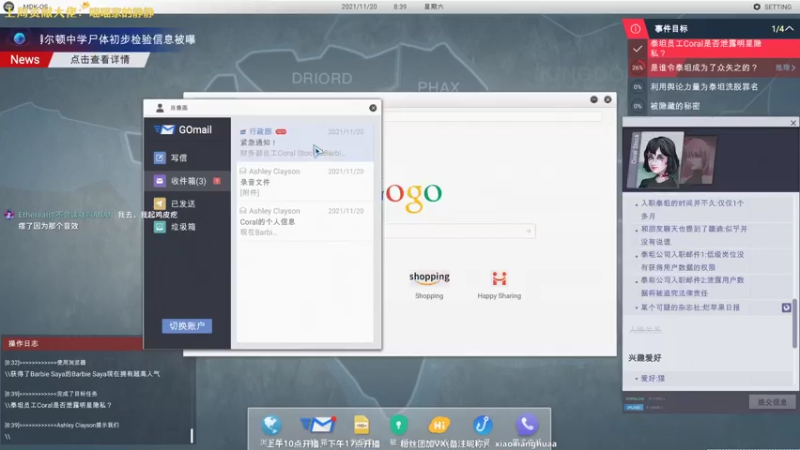
Task: Click 点击查看详情 news details button
Action: pyautogui.click(x=100, y=60)
